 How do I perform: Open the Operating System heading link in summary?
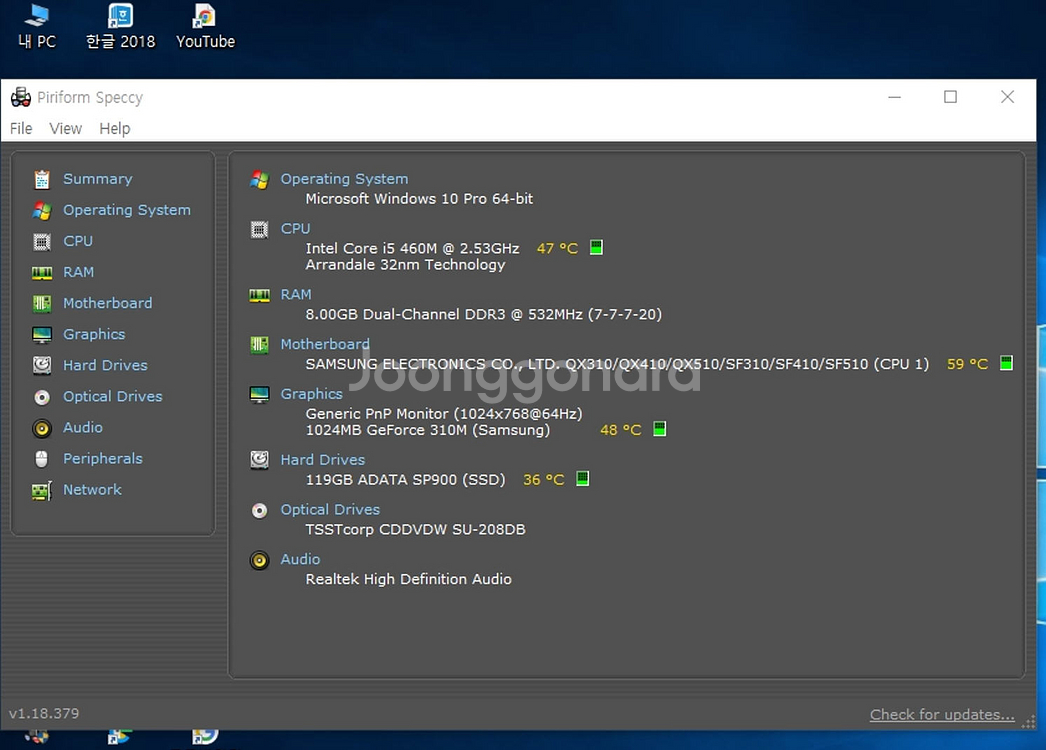coord(344,179)
